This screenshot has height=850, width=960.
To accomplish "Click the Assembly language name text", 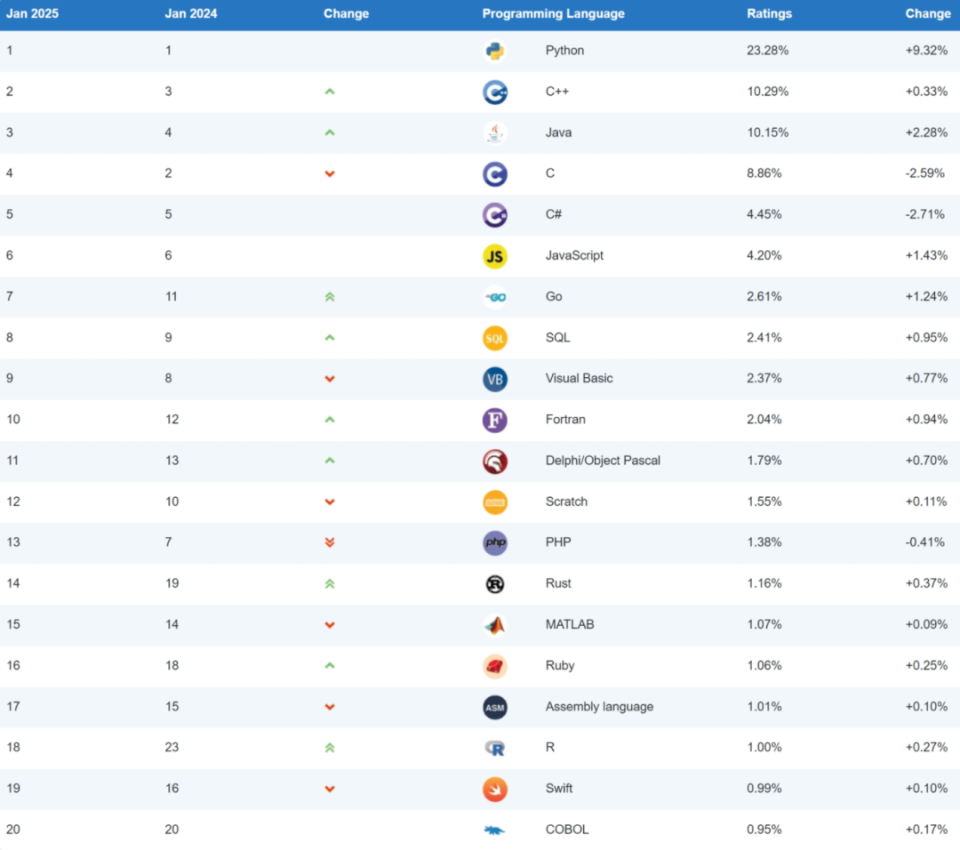I will pyautogui.click(x=599, y=707).
